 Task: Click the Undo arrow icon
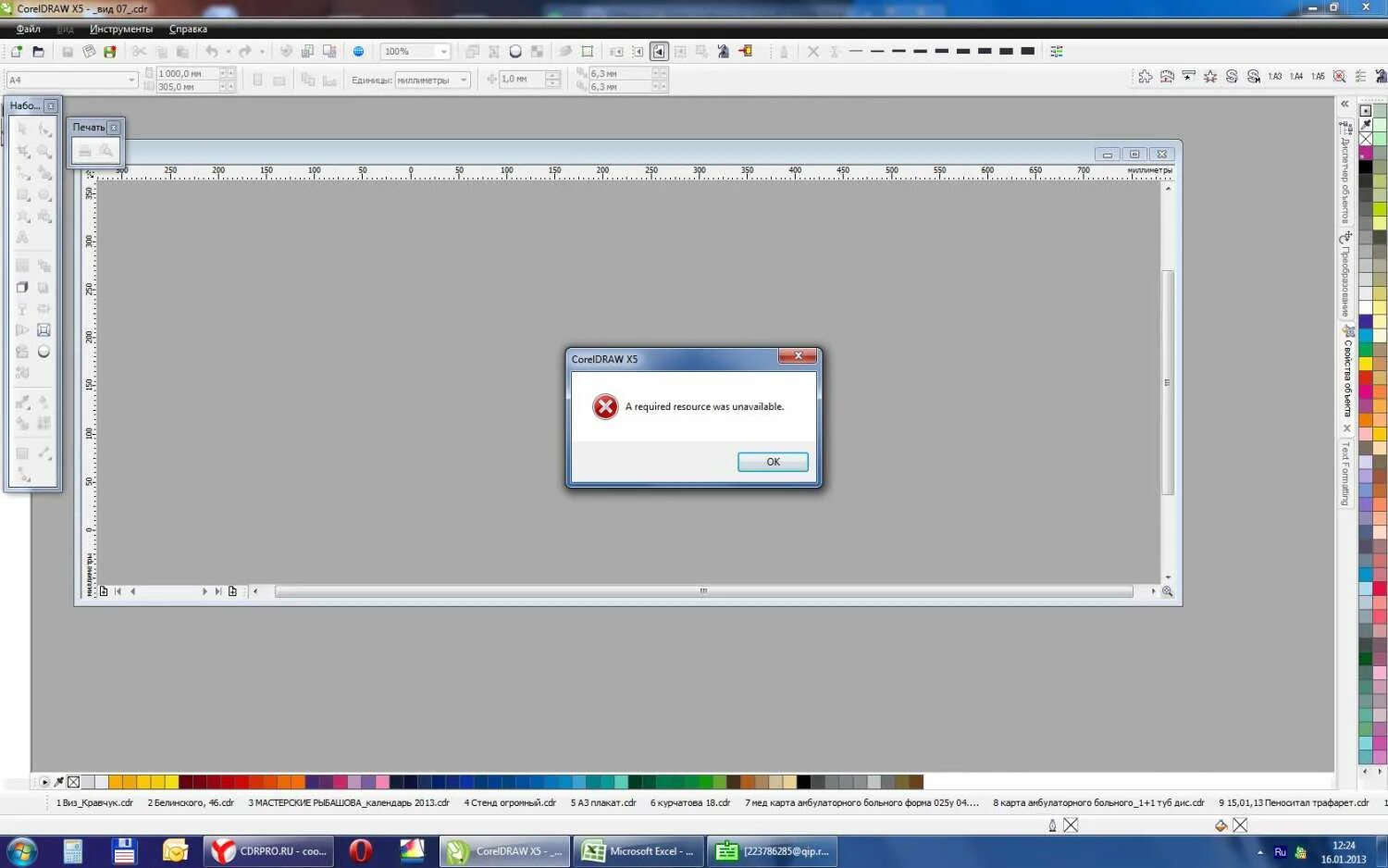pyautogui.click(x=212, y=52)
